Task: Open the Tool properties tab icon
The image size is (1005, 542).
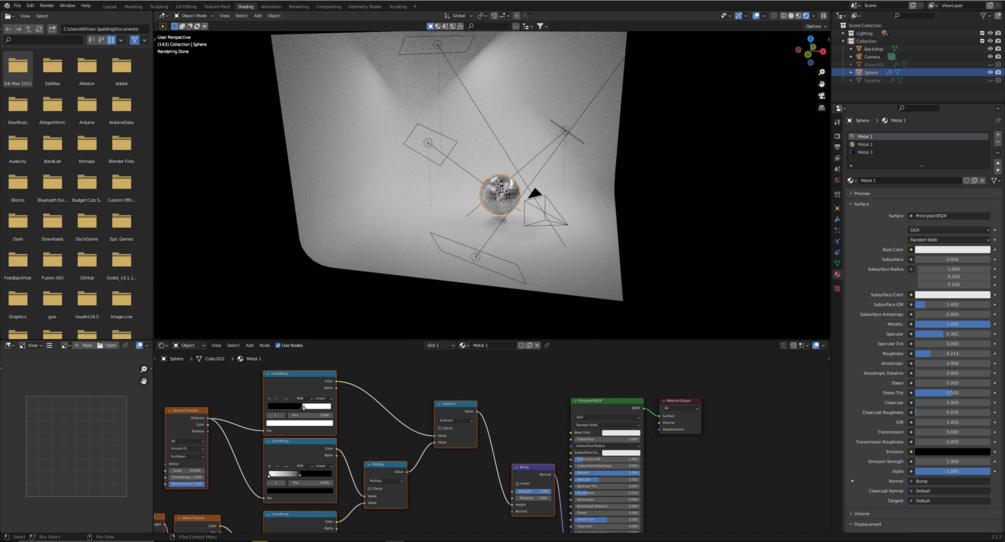Action: pos(837,121)
